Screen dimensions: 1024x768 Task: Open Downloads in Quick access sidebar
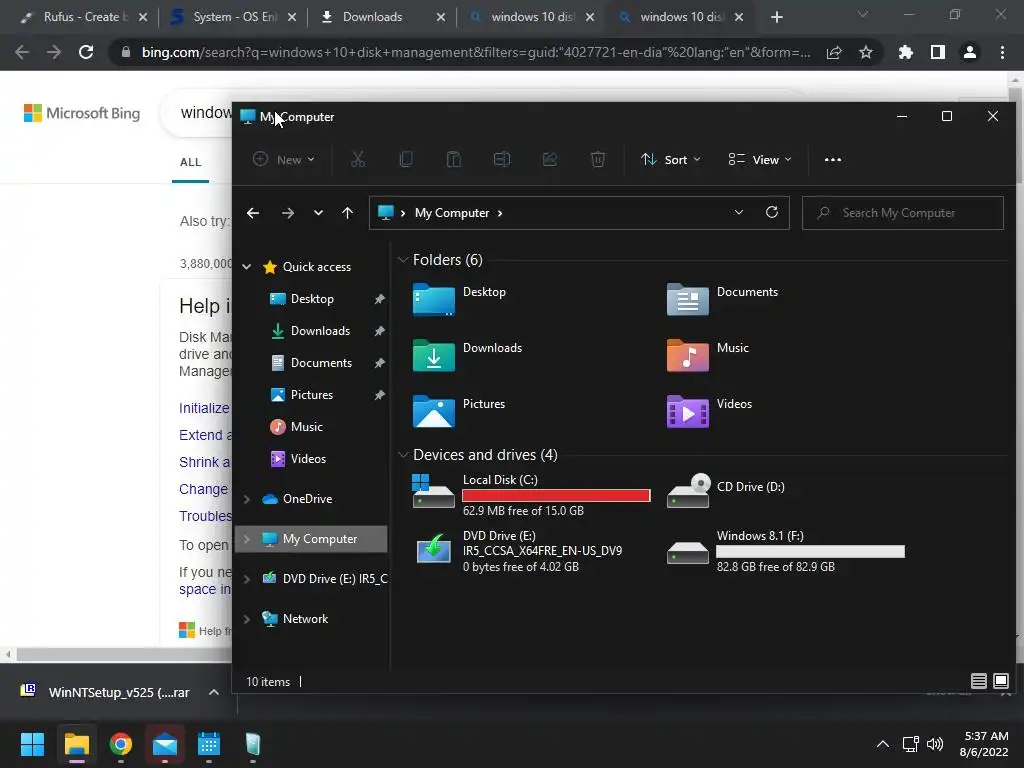pos(320,330)
